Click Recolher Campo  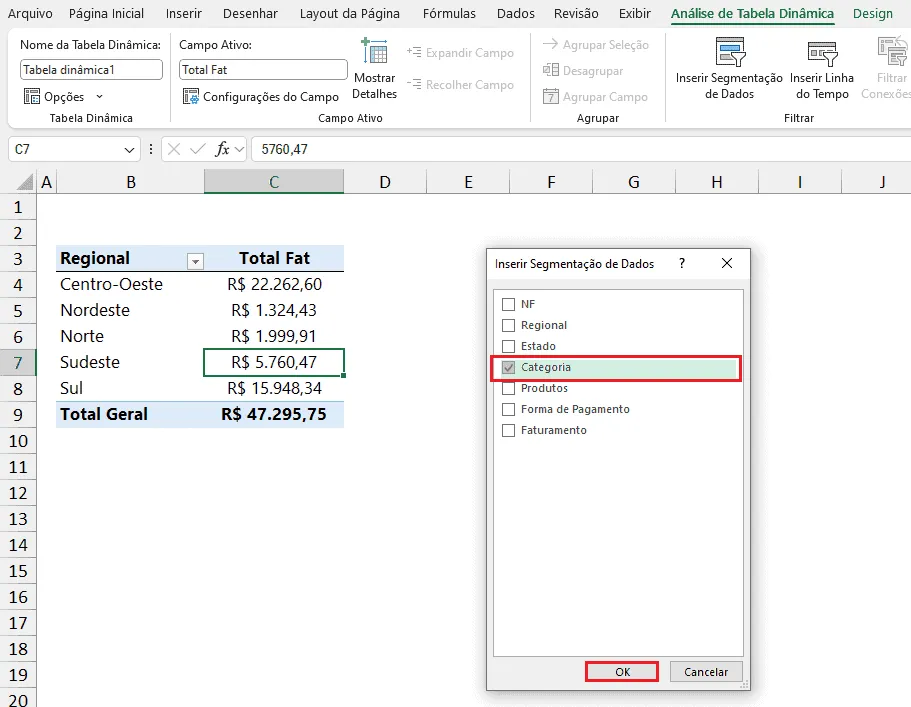tap(460, 85)
